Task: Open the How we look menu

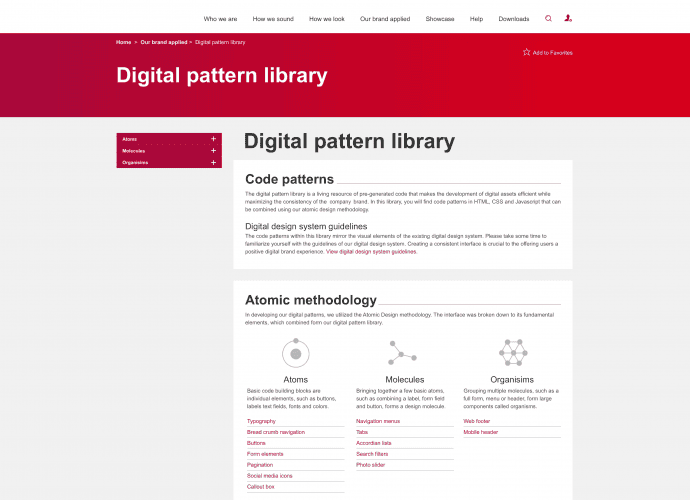Action: (x=327, y=19)
